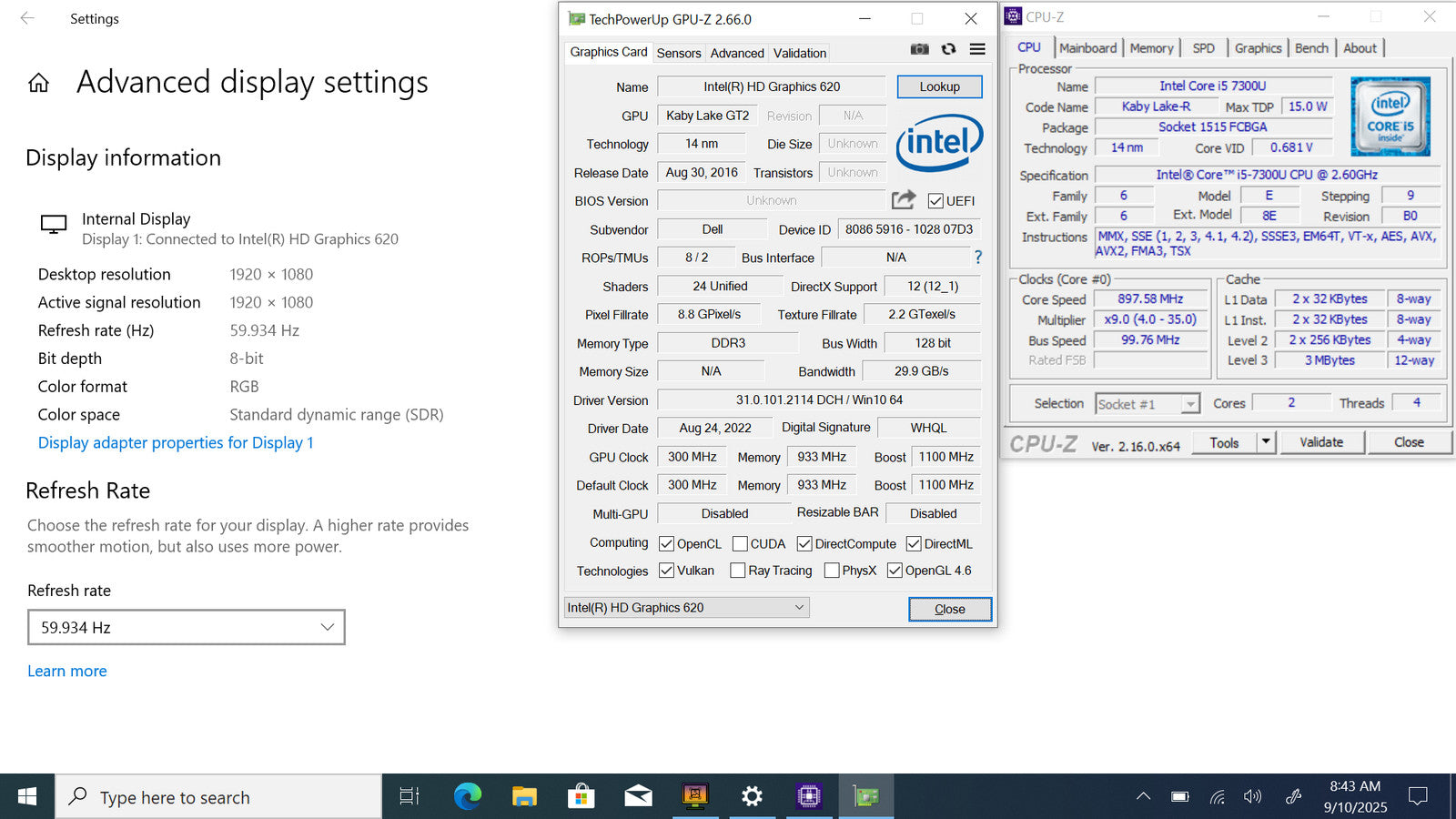Expand the 59.934 Hz refresh rate dropdown

tap(187, 627)
